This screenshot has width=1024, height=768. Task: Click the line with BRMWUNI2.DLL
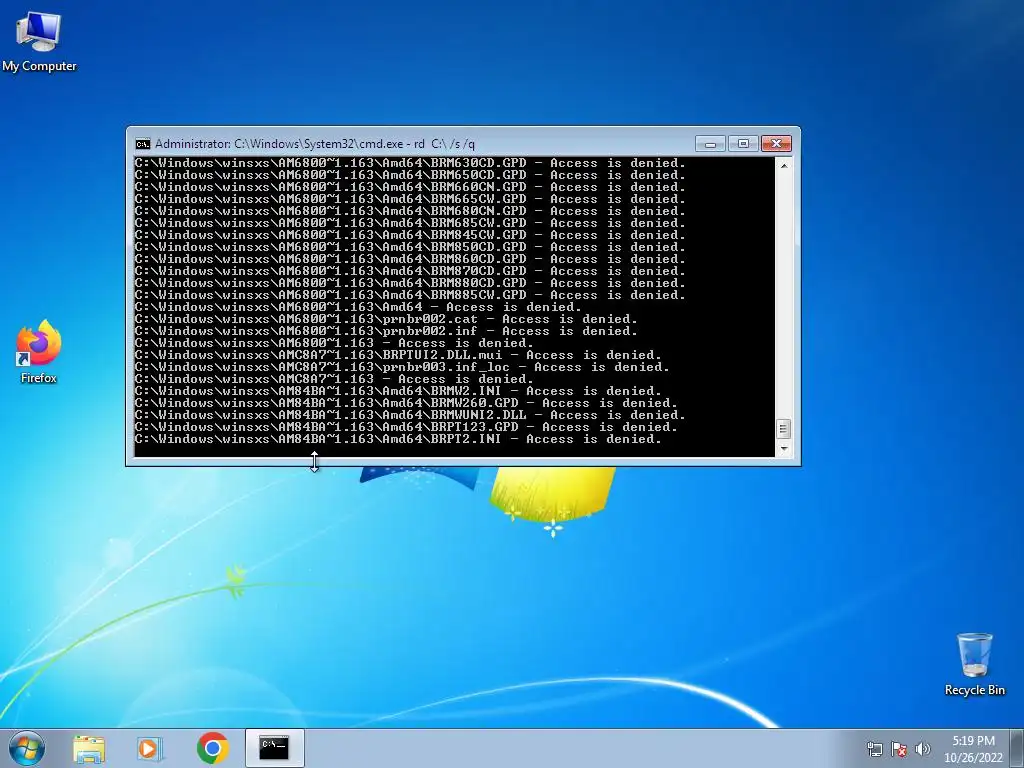tap(410, 415)
